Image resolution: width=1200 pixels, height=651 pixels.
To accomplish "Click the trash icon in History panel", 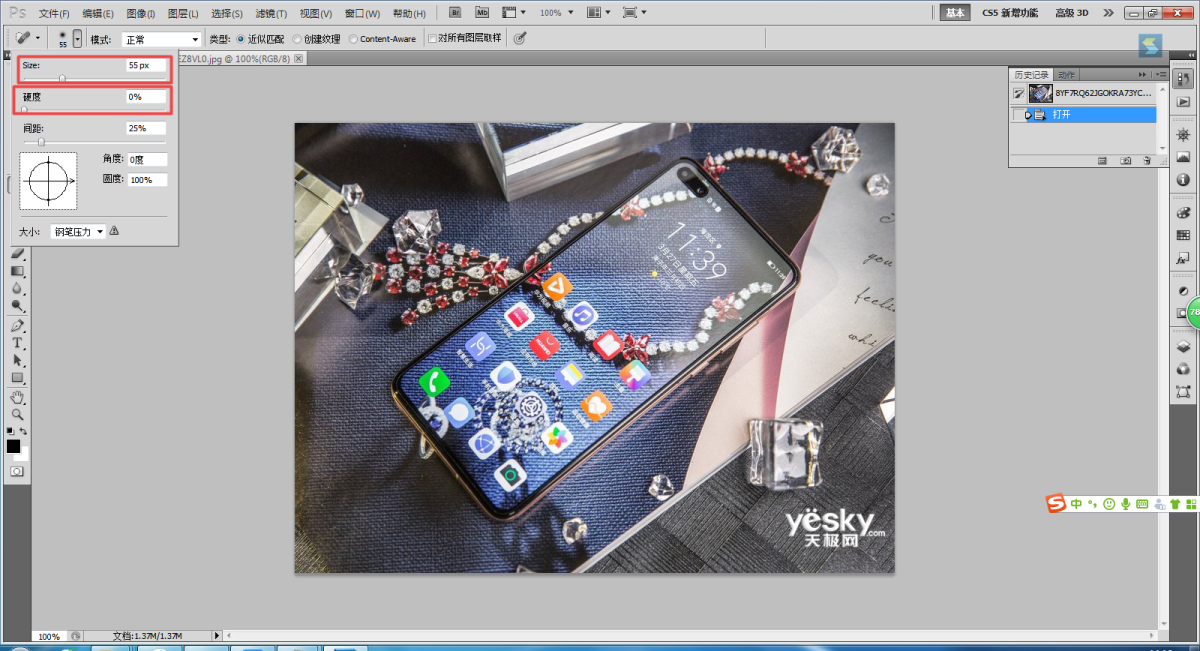I will pos(1148,160).
